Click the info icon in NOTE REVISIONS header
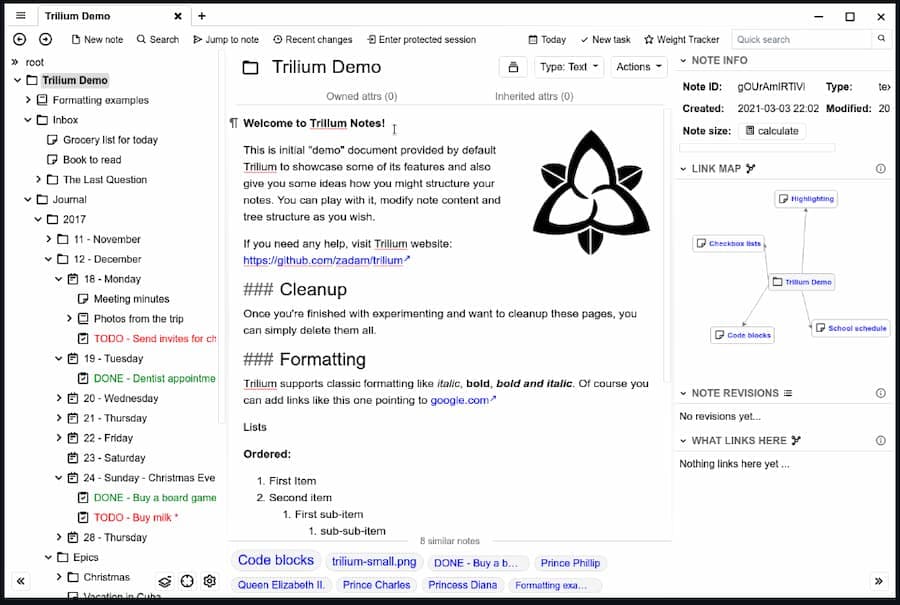Viewport: 900px width, 605px height. [x=880, y=393]
